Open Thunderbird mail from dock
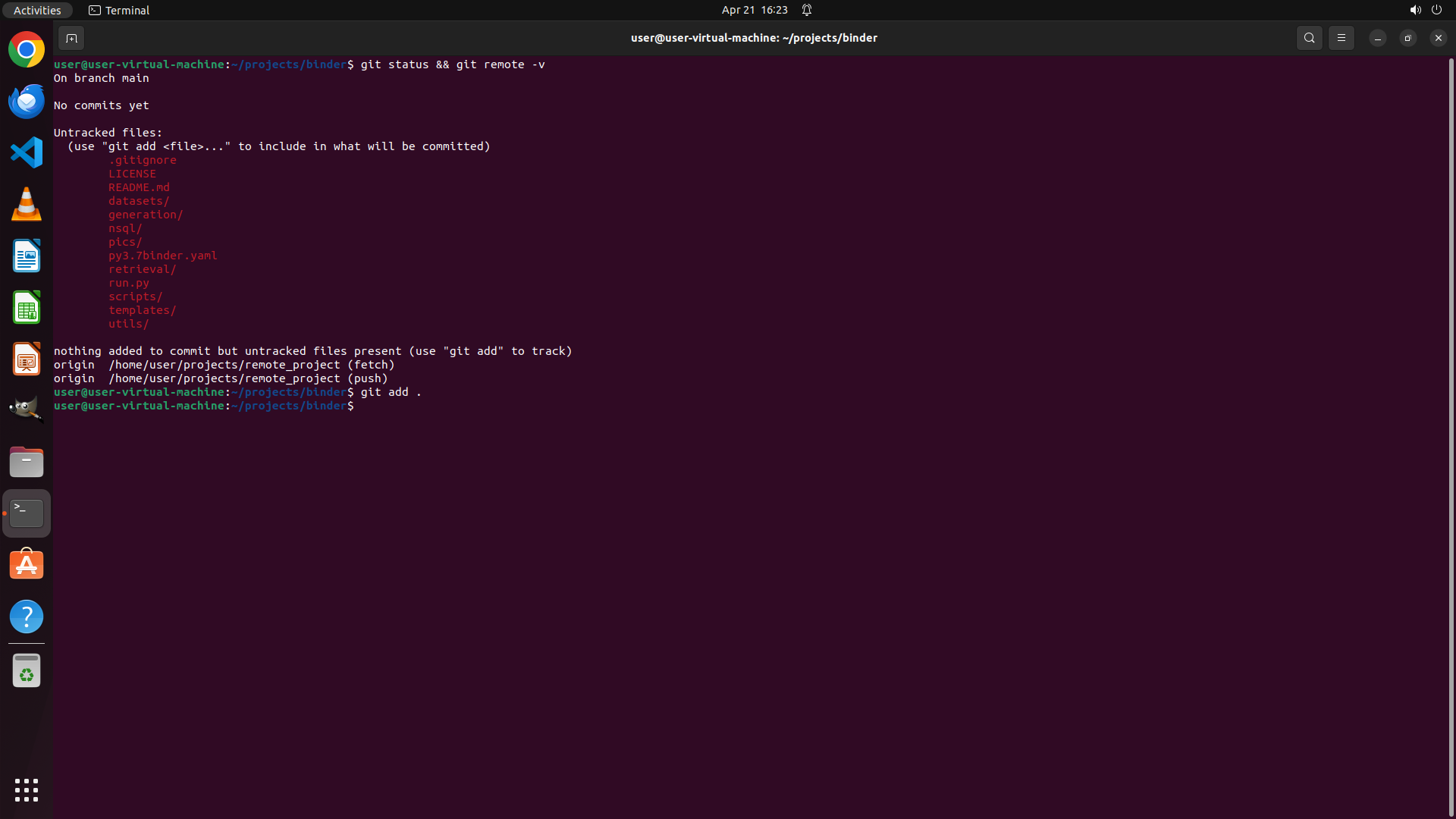 (x=27, y=102)
